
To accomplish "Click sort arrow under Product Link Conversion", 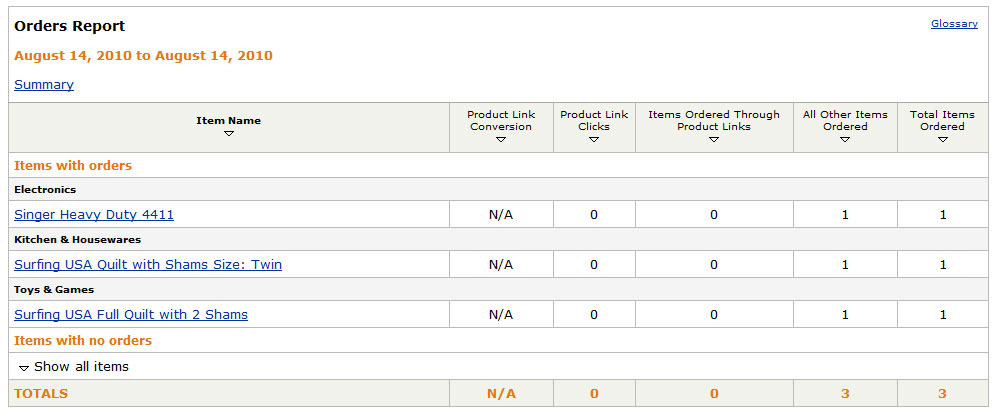I will click(x=501, y=140).
